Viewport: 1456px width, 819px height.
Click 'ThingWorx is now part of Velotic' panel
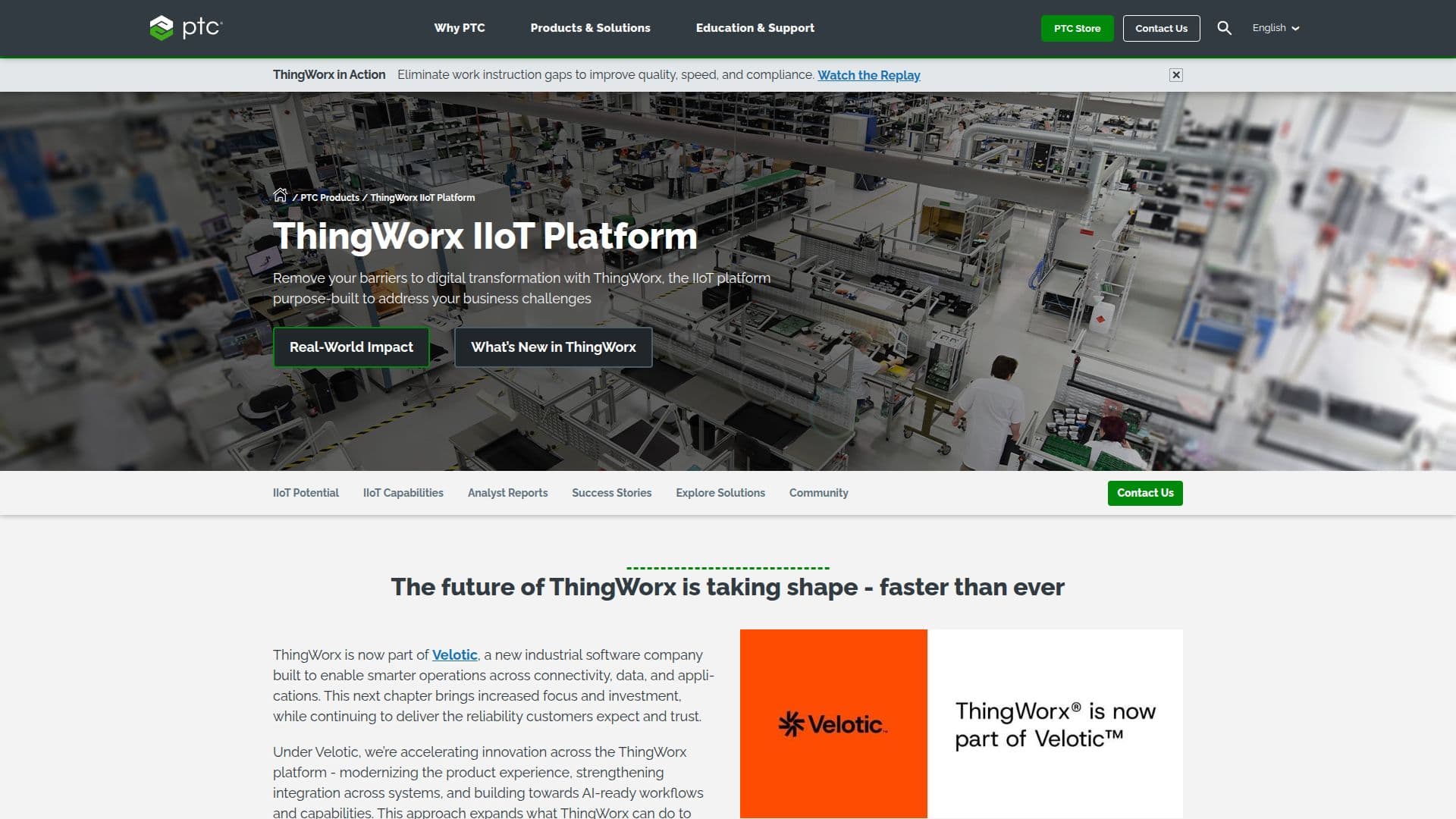pos(1055,723)
